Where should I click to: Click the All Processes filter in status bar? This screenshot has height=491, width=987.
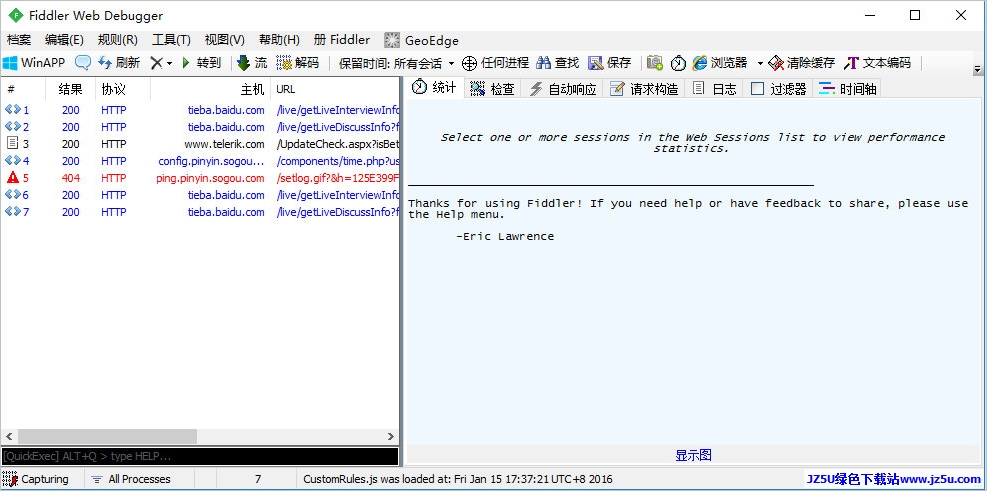(x=131, y=479)
